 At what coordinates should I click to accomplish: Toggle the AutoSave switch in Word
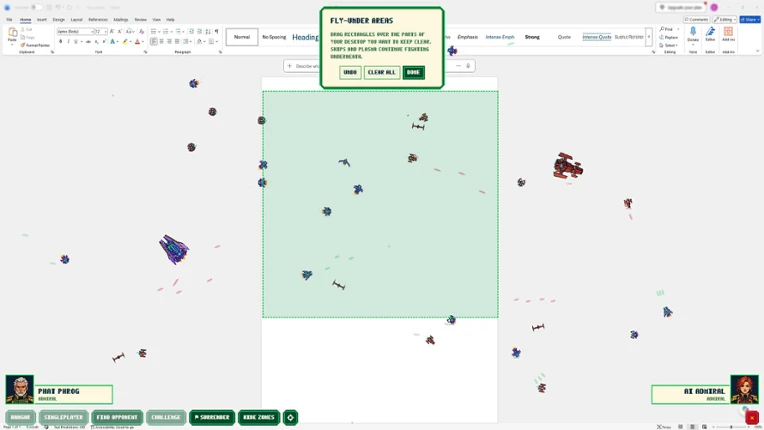tap(36, 7)
